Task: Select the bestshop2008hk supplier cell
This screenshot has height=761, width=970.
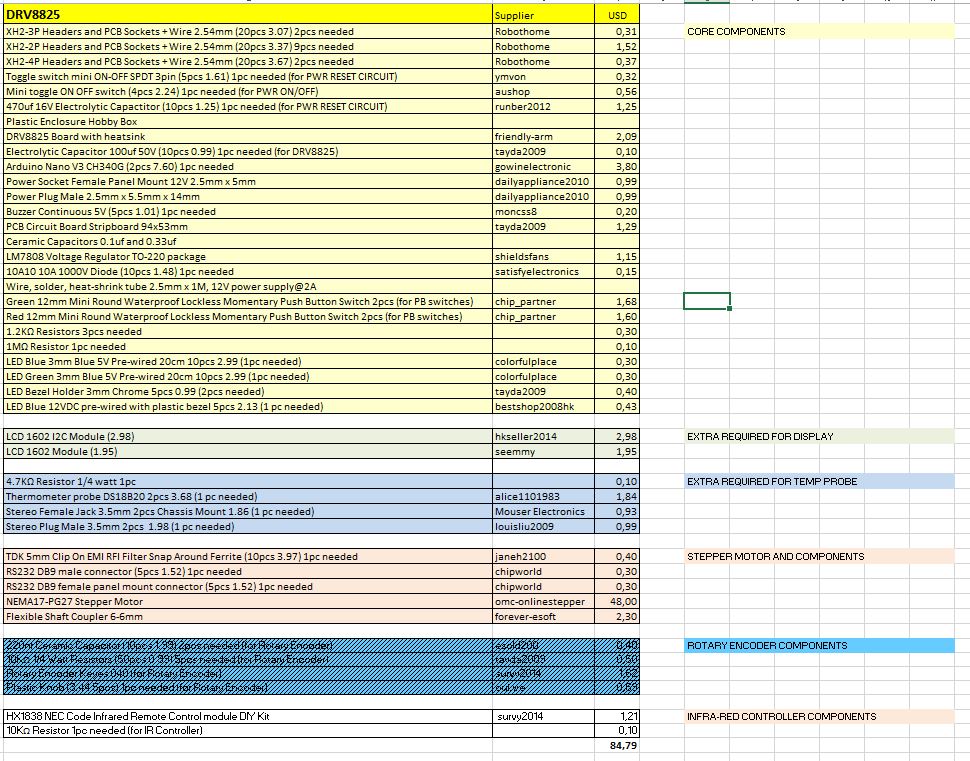Action: coord(543,406)
